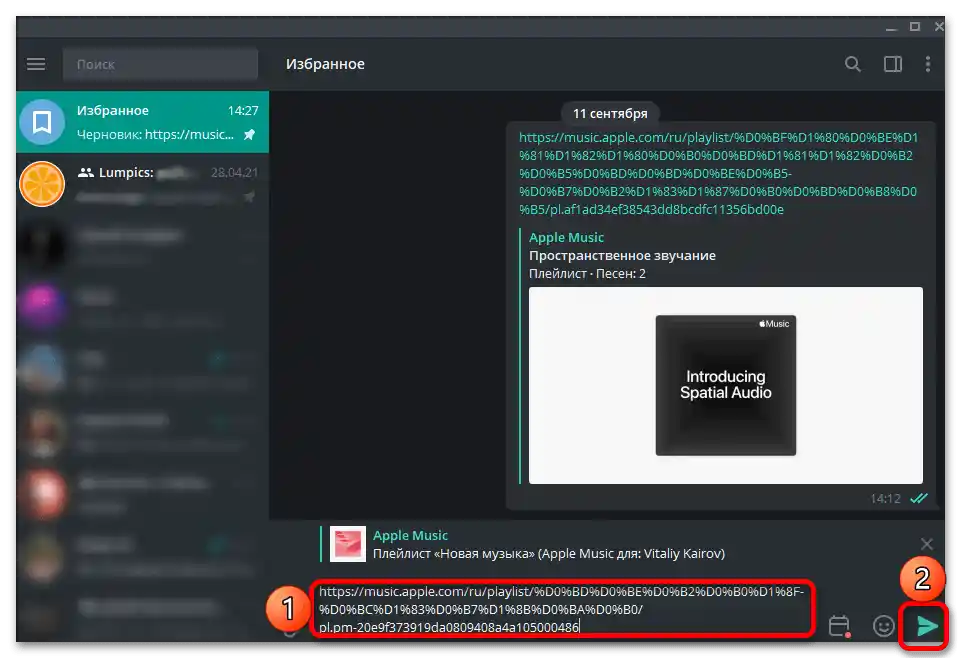
Task: Click the pin icon on Избранное chat
Action: (x=249, y=134)
